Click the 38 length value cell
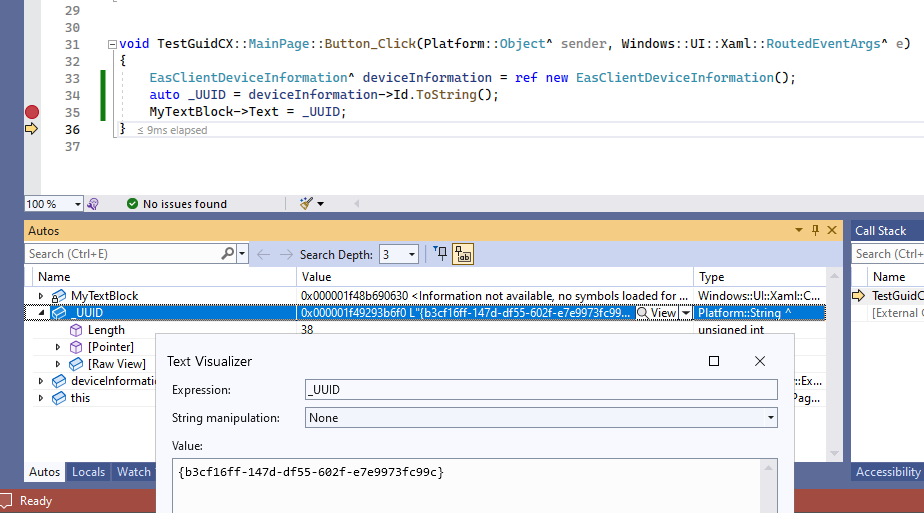924x513 pixels. (307, 330)
